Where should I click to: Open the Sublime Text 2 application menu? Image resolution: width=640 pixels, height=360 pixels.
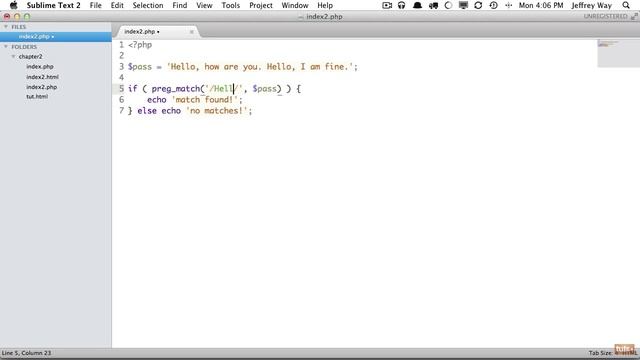[53, 5]
